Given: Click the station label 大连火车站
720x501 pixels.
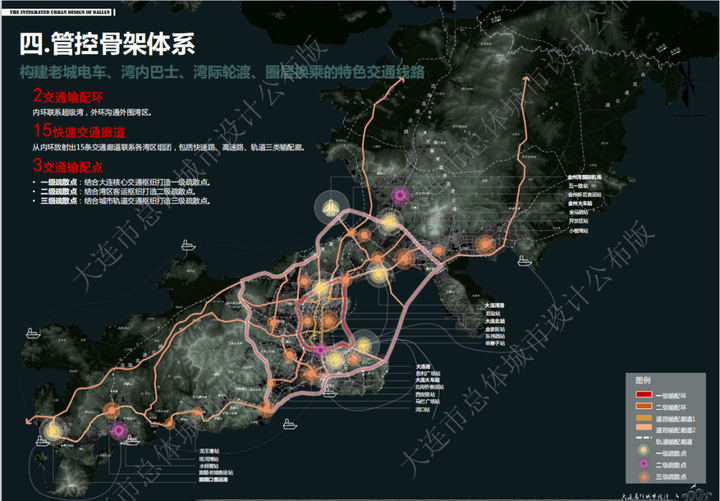Looking at the screenshot, I should [x=428, y=380].
